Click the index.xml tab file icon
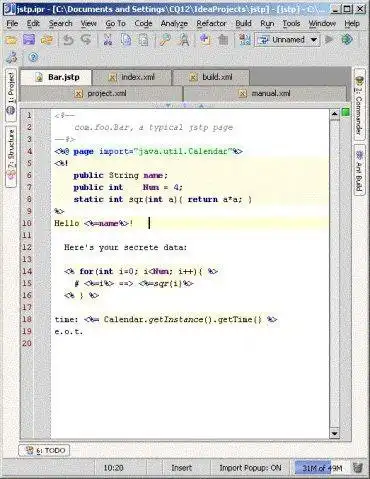This screenshot has height=479, width=370. pyautogui.click(x=113, y=78)
